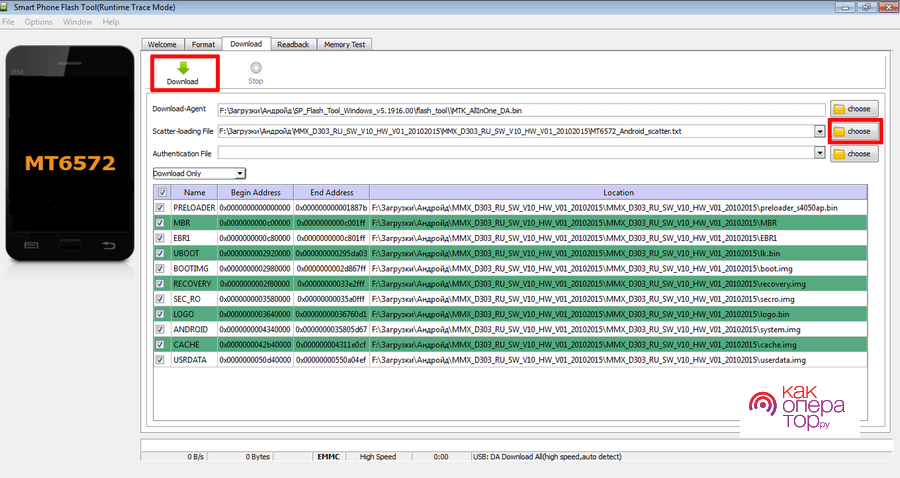Image resolution: width=900 pixels, height=478 pixels.
Task: Click the home button on phone image
Action: [x=71, y=245]
